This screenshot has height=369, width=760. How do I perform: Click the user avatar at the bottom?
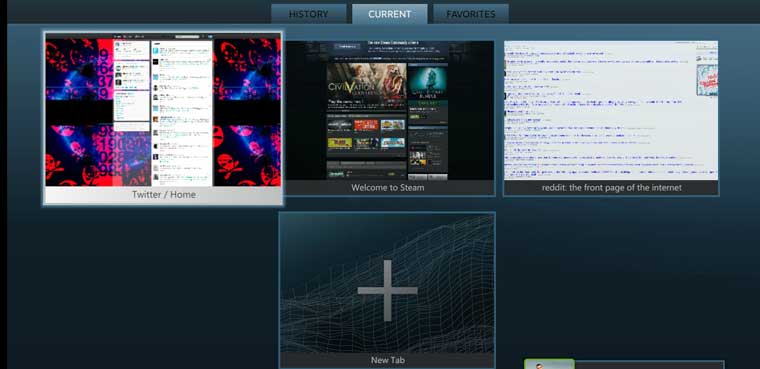[549, 365]
